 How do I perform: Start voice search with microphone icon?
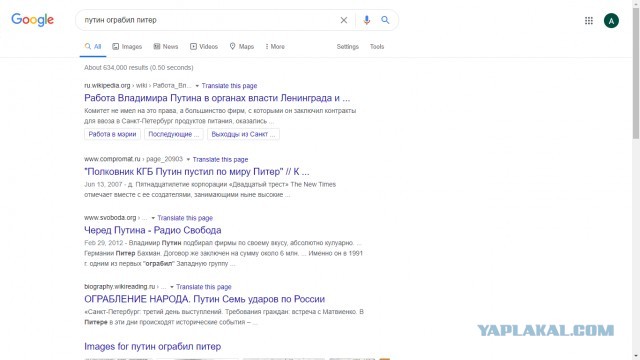click(367, 20)
